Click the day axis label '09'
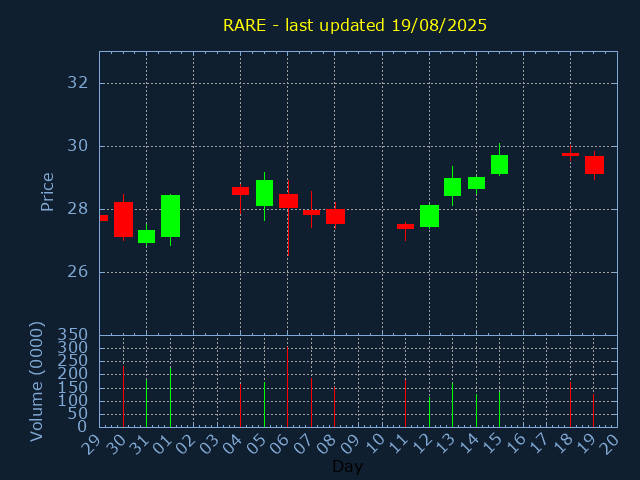640x480 pixels. (350, 444)
